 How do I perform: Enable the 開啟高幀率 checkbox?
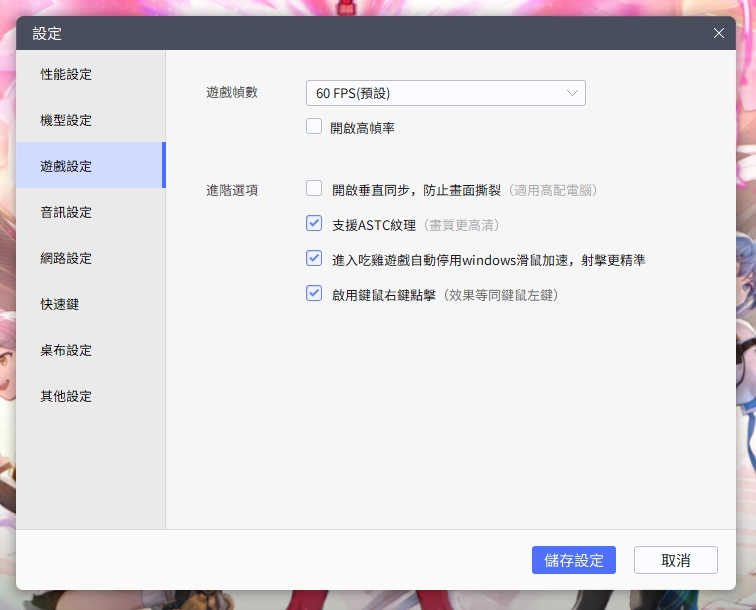tap(314, 127)
